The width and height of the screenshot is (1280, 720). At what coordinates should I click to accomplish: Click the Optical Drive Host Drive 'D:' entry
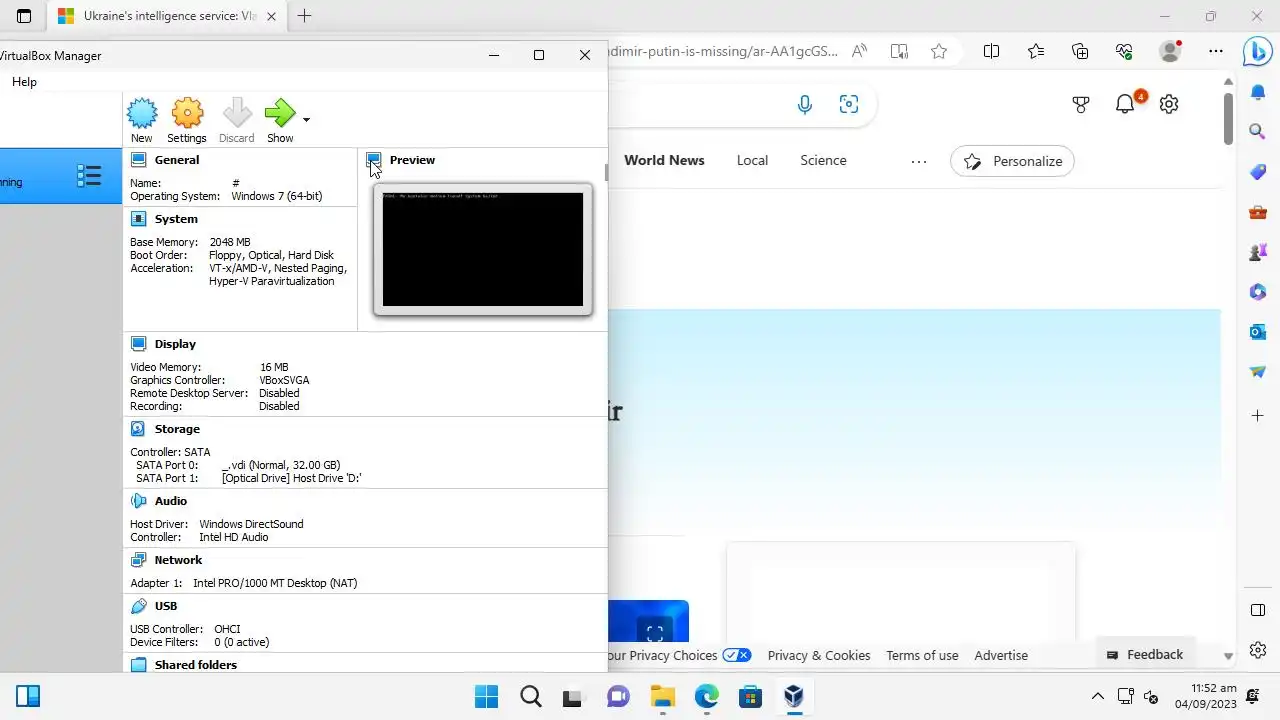click(291, 478)
